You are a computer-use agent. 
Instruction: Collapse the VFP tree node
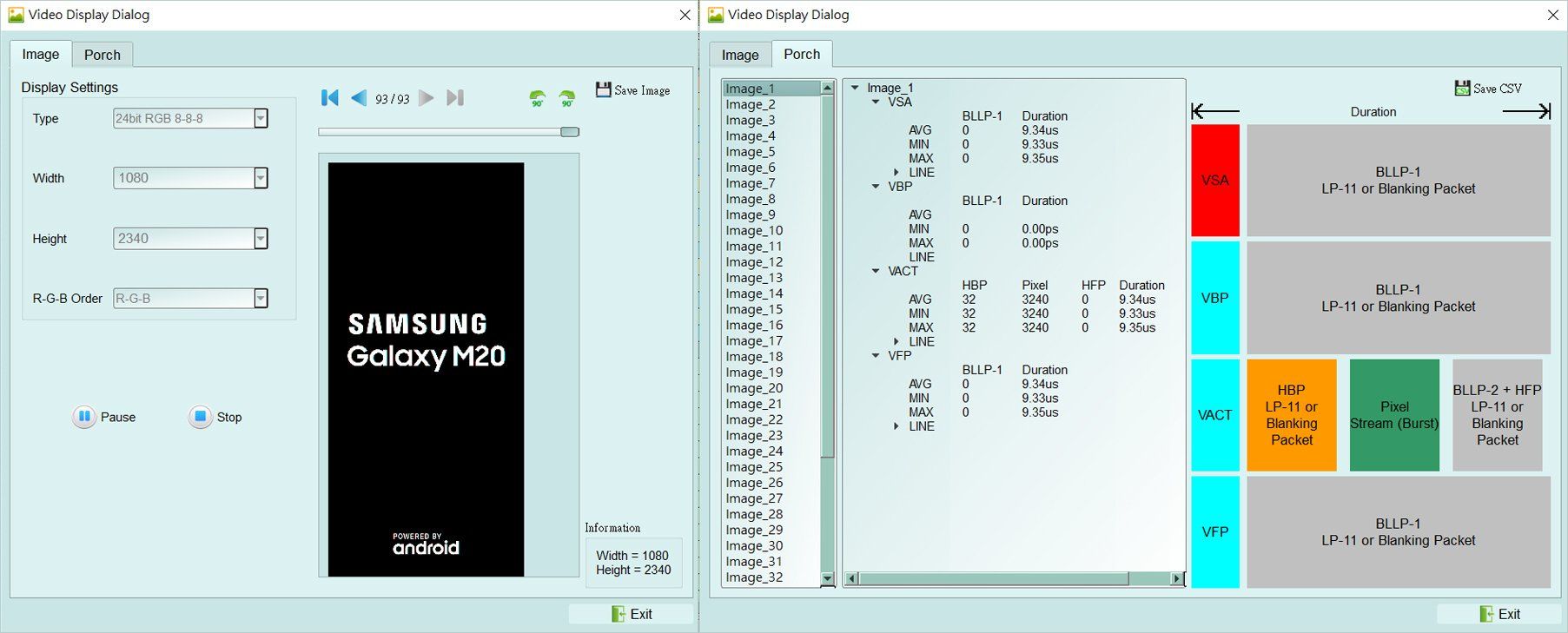[x=876, y=355]
